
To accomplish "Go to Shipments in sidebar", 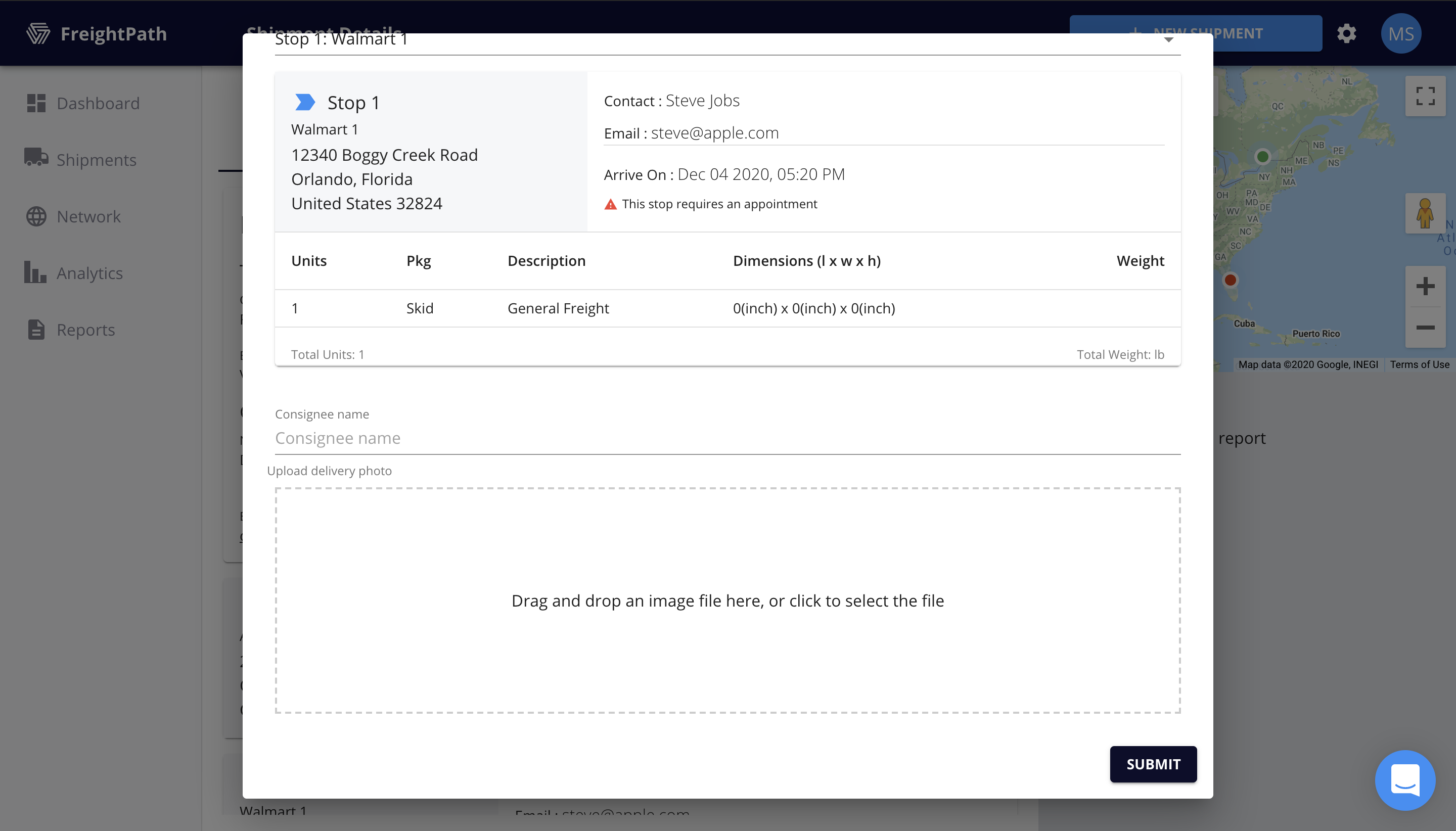I will 80,160.
